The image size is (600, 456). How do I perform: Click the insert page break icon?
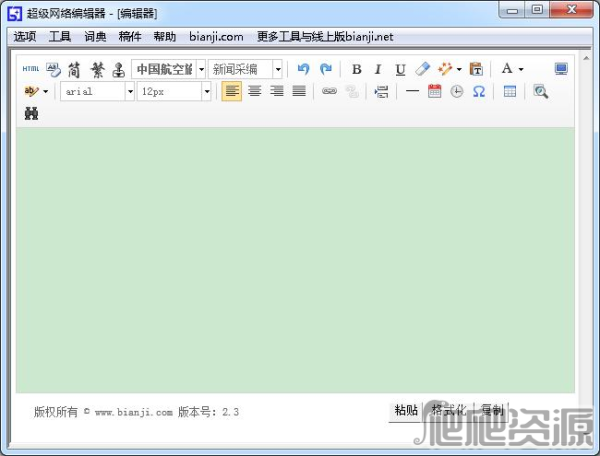[x=381, y=91]
